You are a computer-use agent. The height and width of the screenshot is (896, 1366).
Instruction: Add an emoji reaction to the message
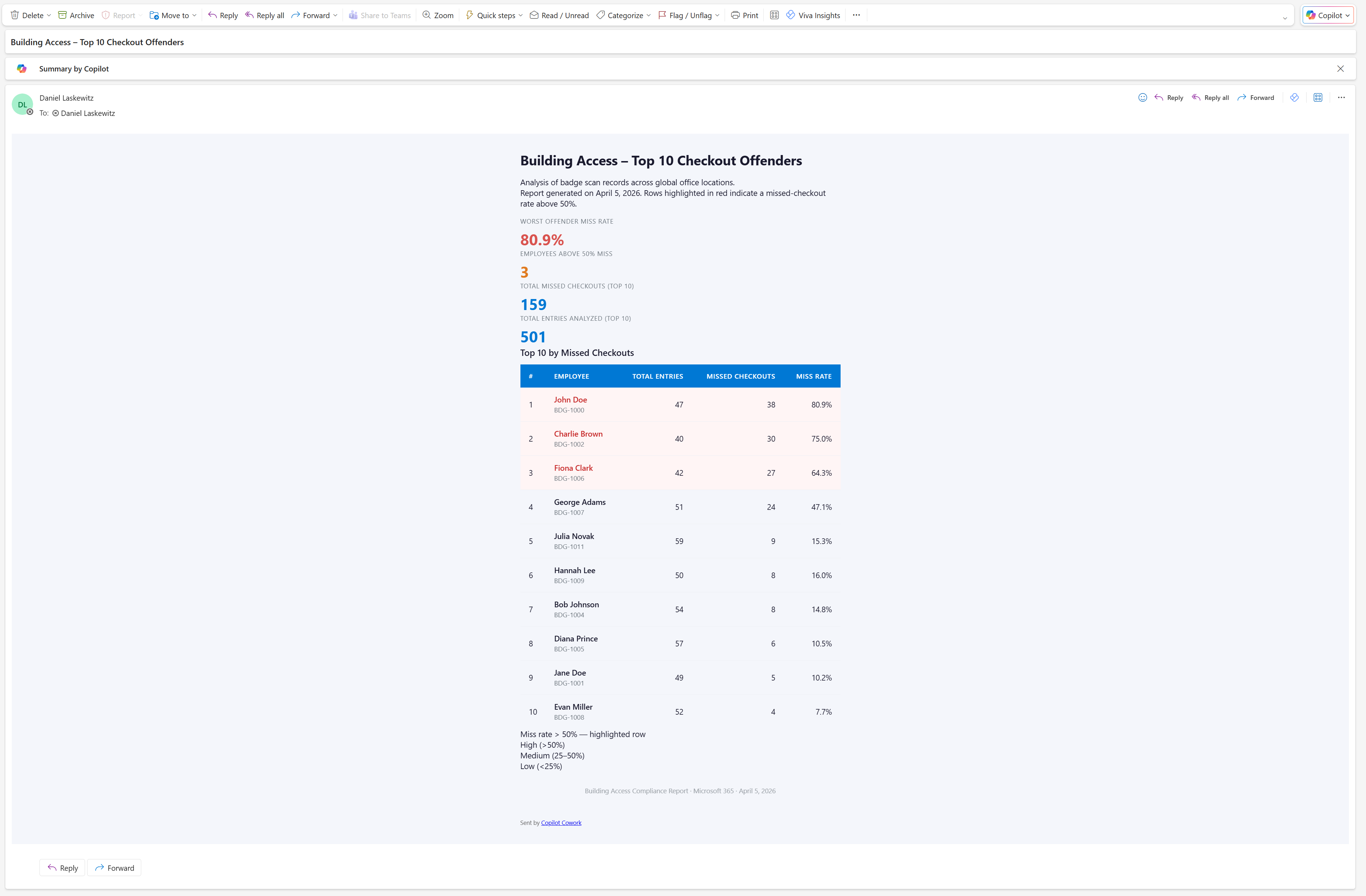(1142, 97)
